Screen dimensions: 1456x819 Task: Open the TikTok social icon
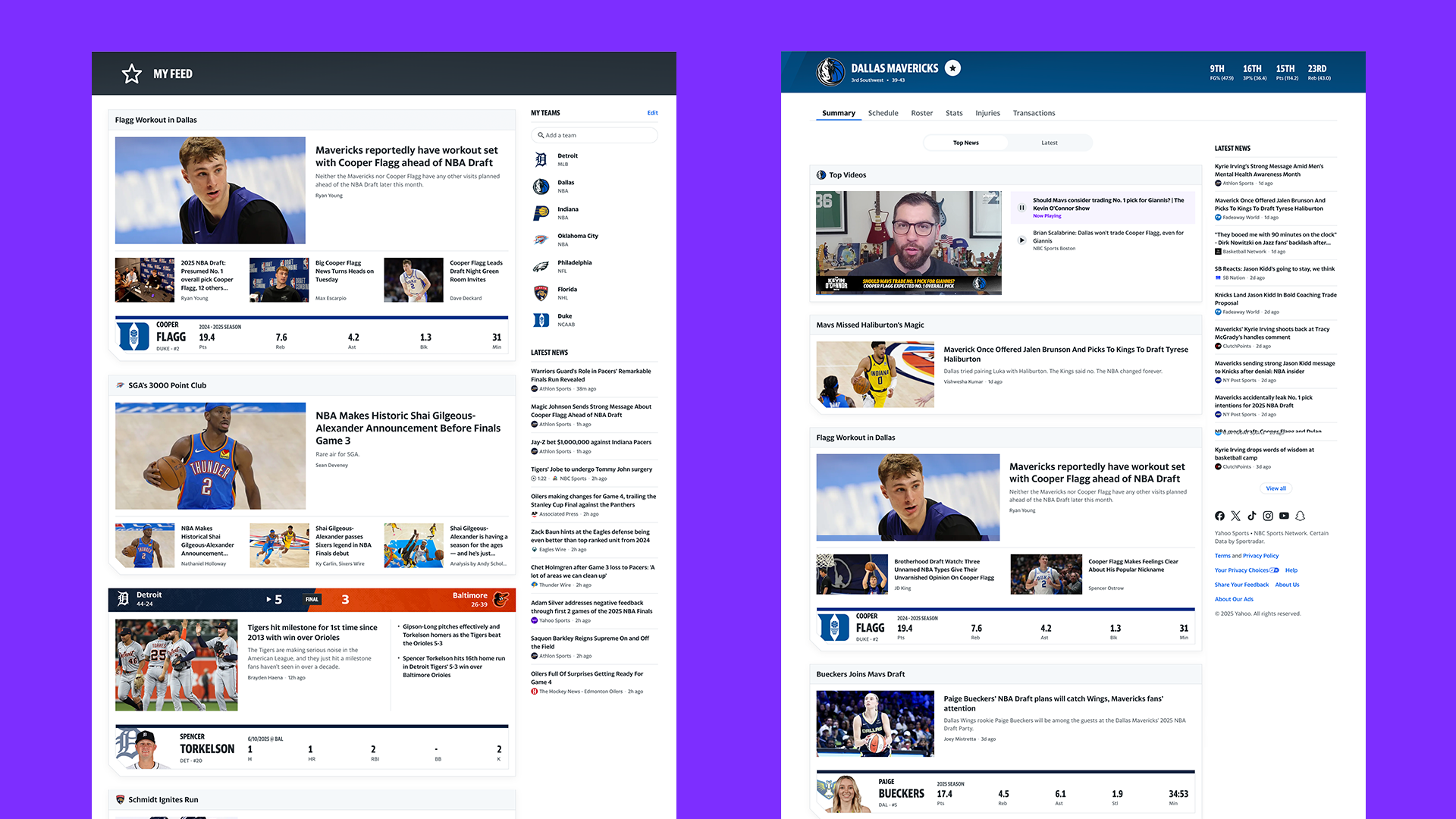pyautogui.click(x=1252, y=516)
